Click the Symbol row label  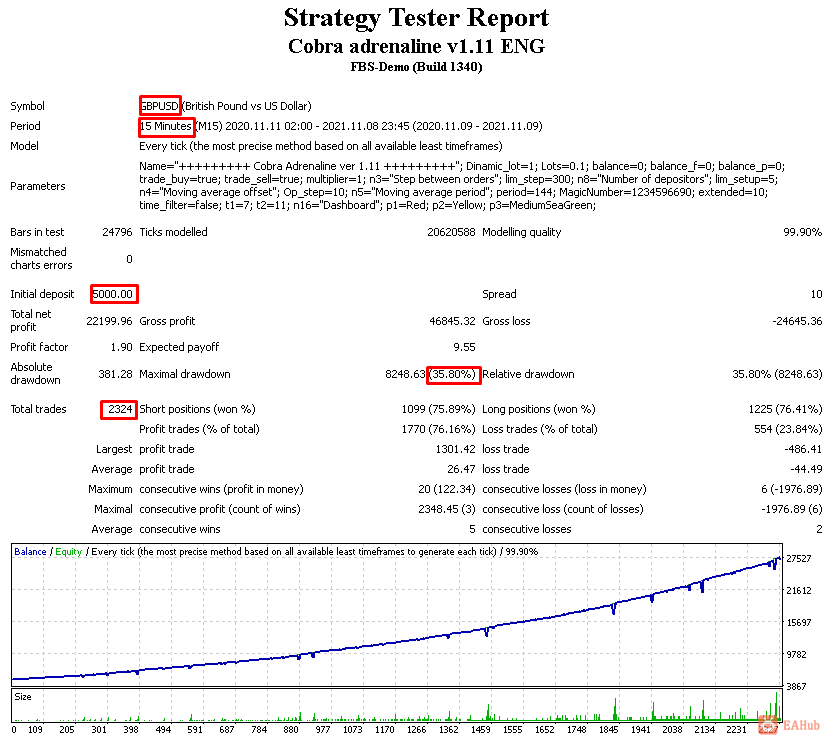click(x=27, y=106)
